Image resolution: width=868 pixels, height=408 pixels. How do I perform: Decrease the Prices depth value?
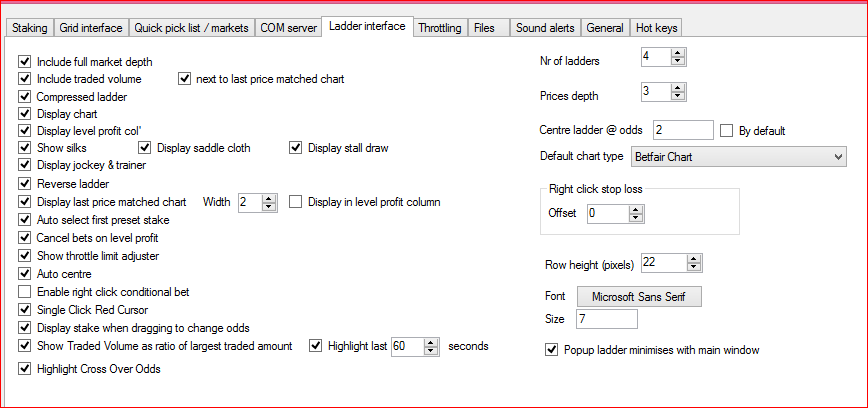(678, 97)
